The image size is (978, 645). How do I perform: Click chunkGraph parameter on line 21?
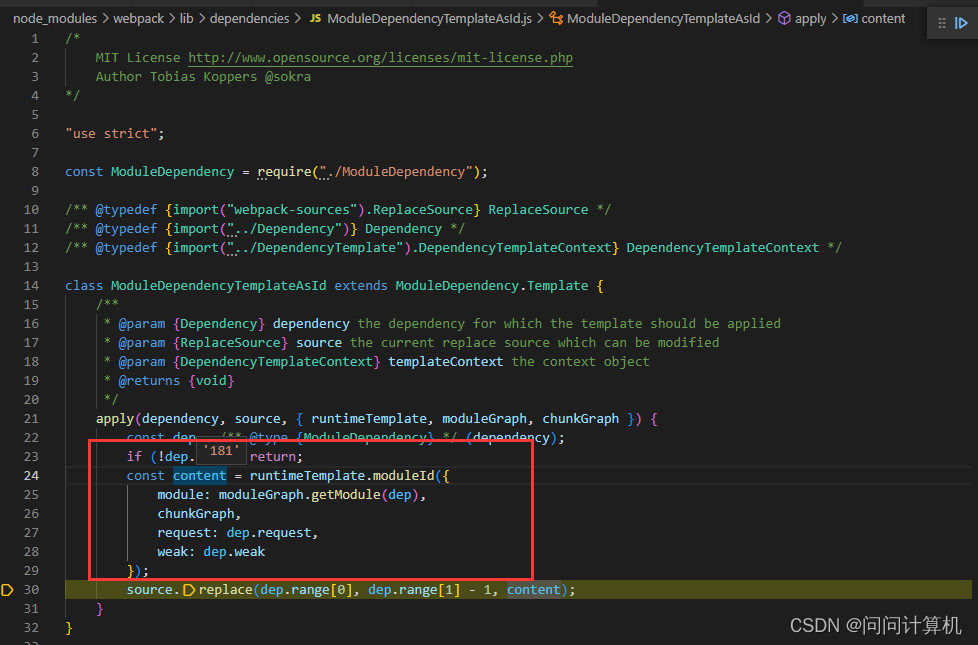coord(580,419)
